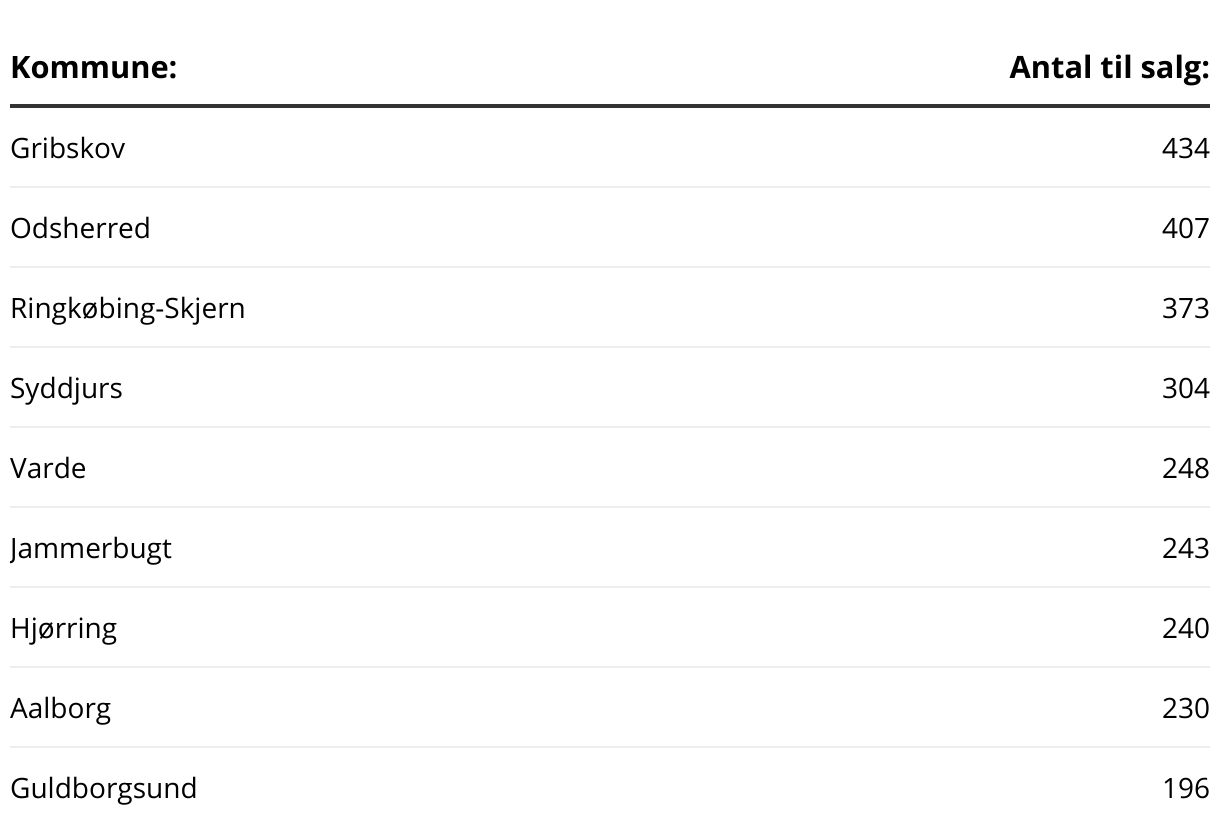Screen dimensions: 1220x836
Task: Click the Antal til salg header
Action: 1109,68
